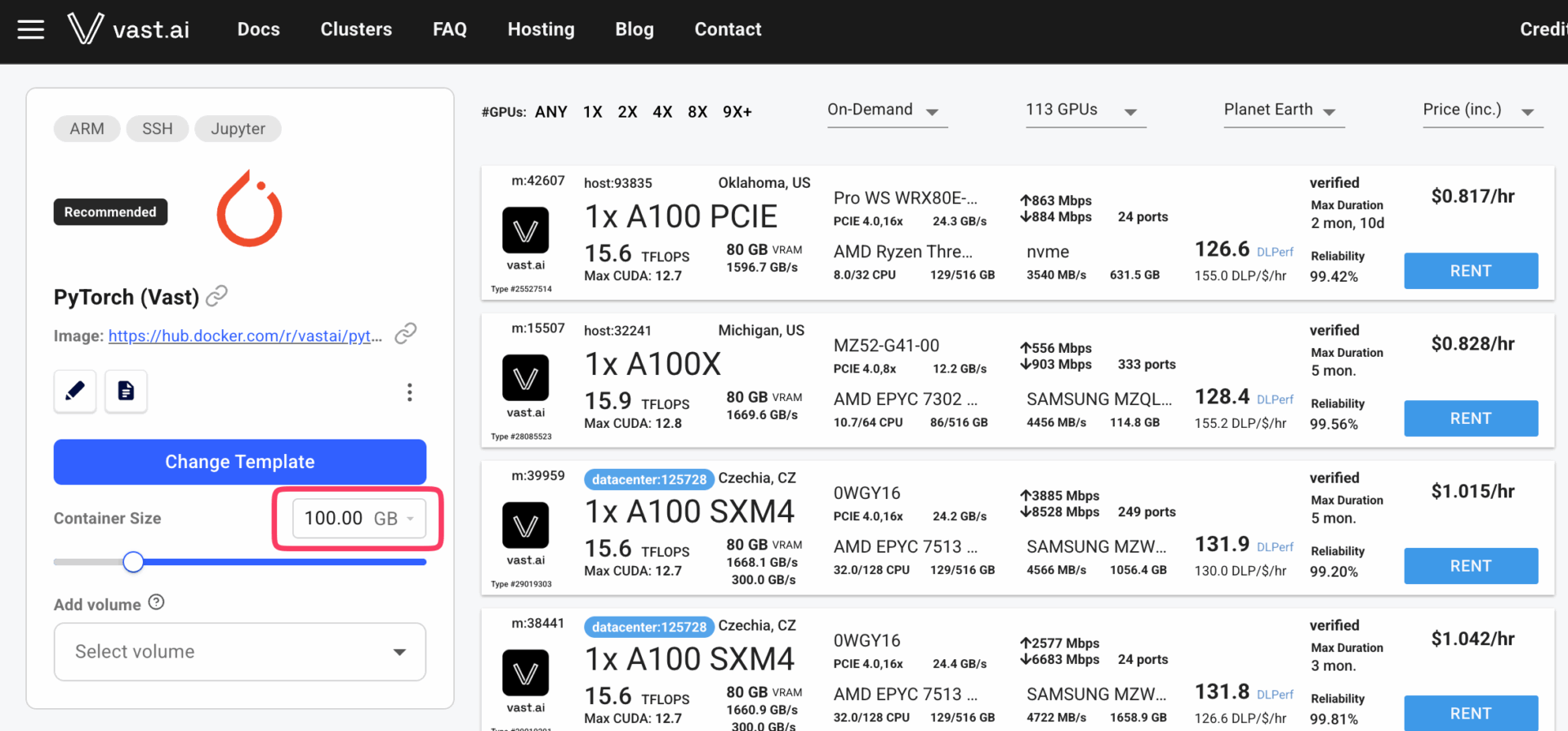The width and height of the screenshot is (1568, 731).
Task: Click the pencil edit template icon
Action: click(x=75, y=391)
